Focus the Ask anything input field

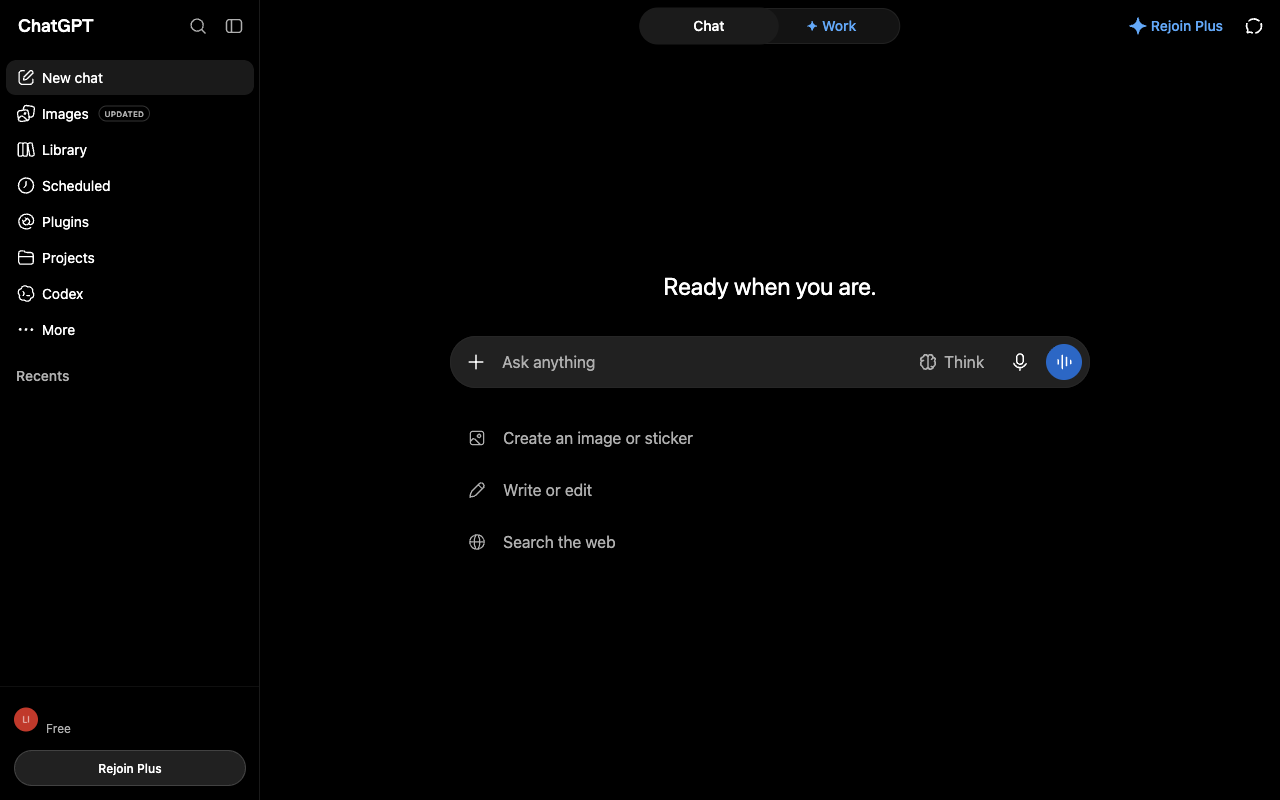(x=700, y=362)
